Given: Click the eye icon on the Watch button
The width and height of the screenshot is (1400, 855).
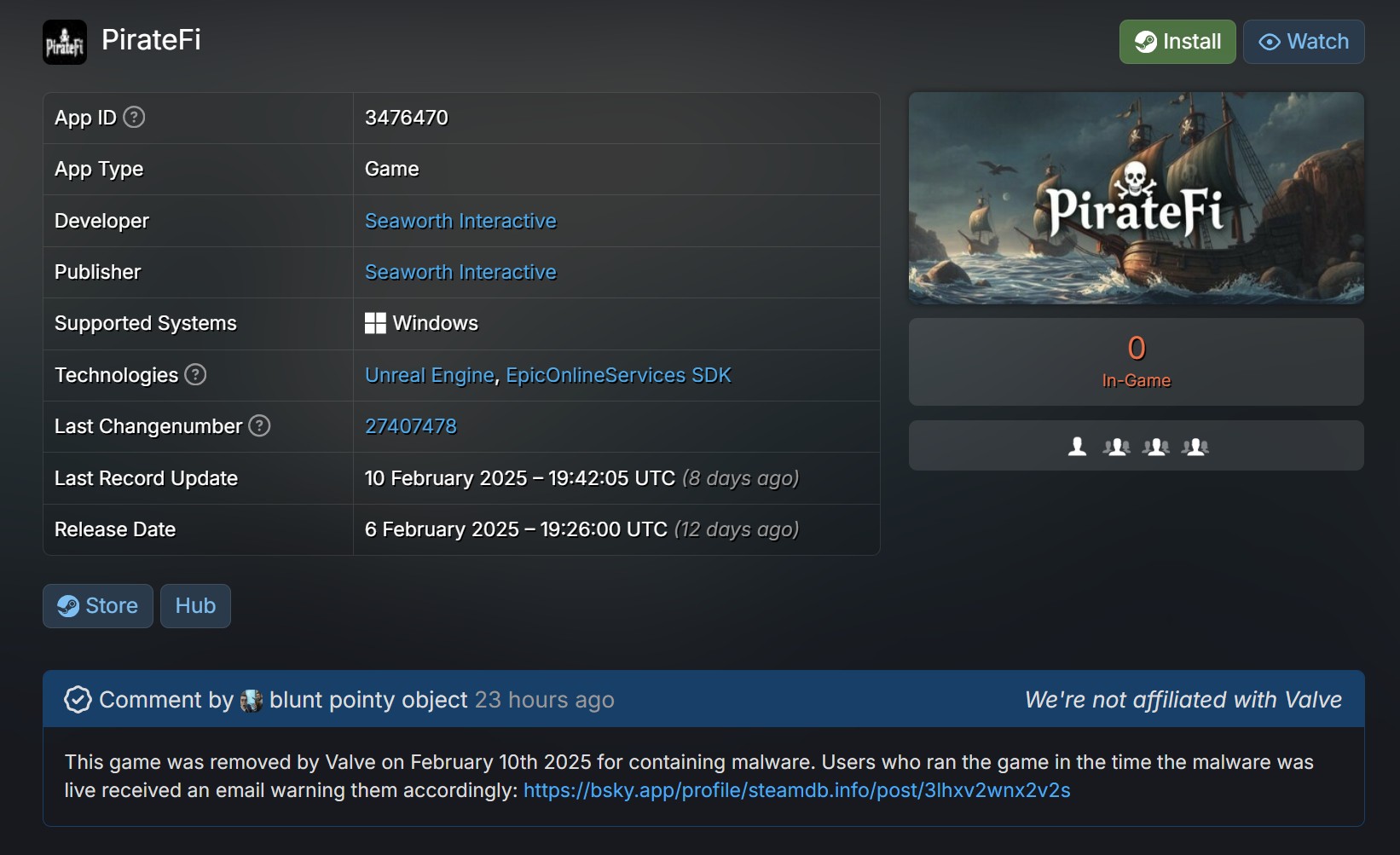Looking at the screenshot, I should pos(1268,42).
